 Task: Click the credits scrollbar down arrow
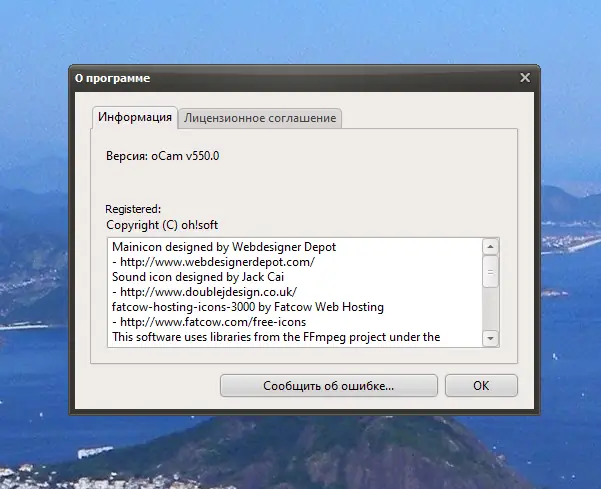click(x=490, y=338)
